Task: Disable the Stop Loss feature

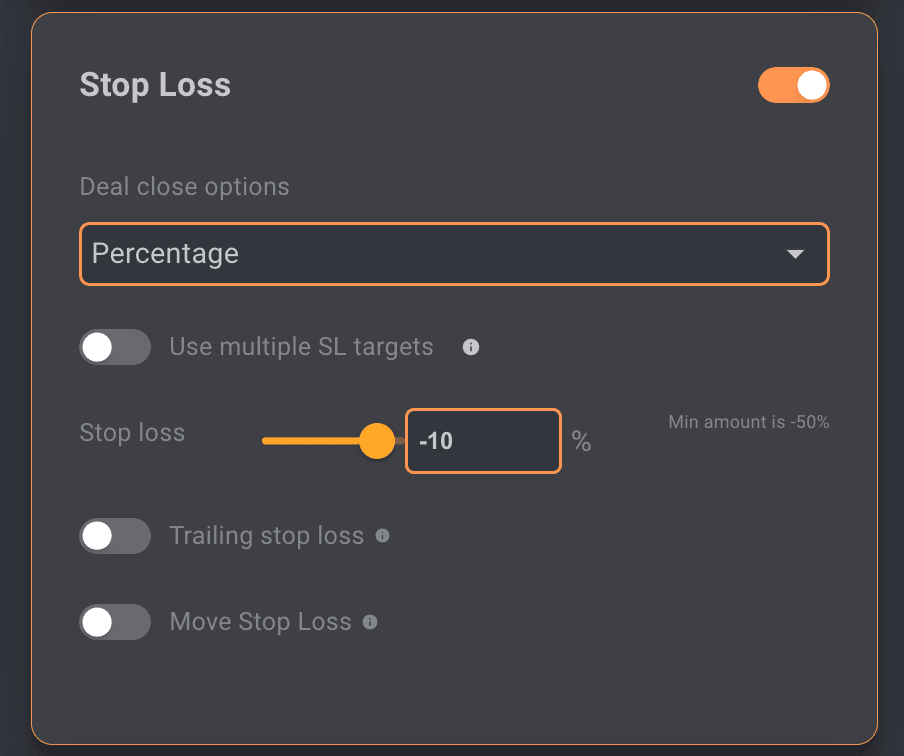Action: pyautogui.click(x=793, y=85)
